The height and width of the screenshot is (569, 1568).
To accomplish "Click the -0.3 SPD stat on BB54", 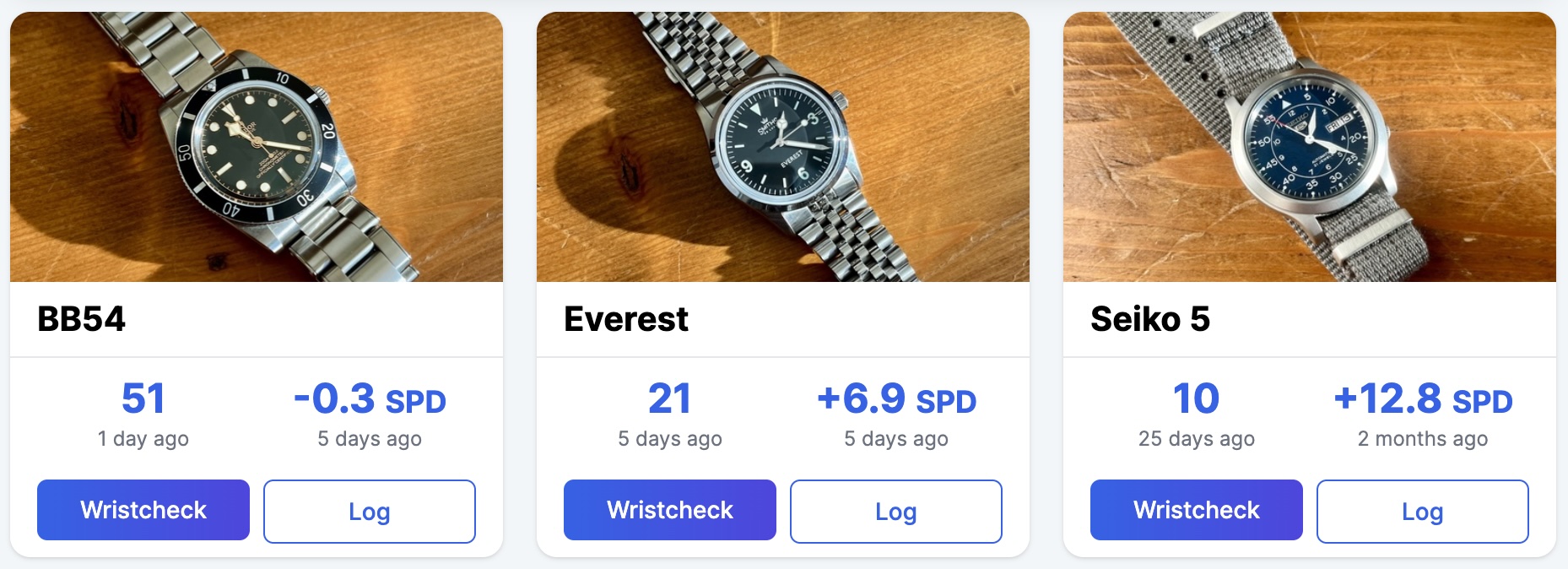I will [x=369, y=401].
